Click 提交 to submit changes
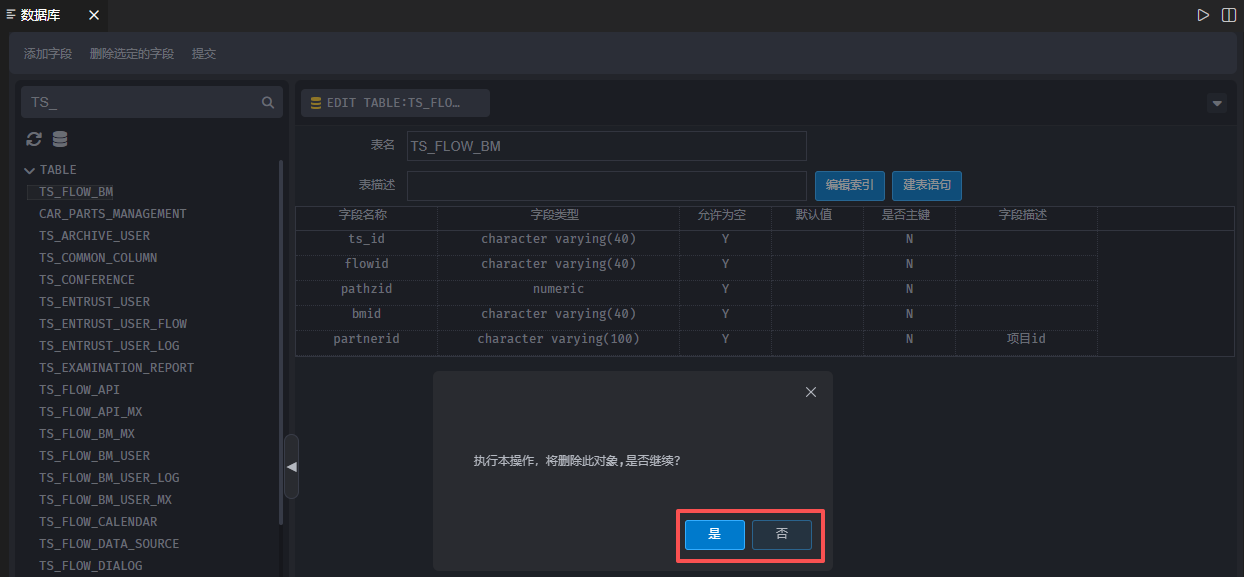This screenshot has width=1244, height=577. tap(204, 54)
